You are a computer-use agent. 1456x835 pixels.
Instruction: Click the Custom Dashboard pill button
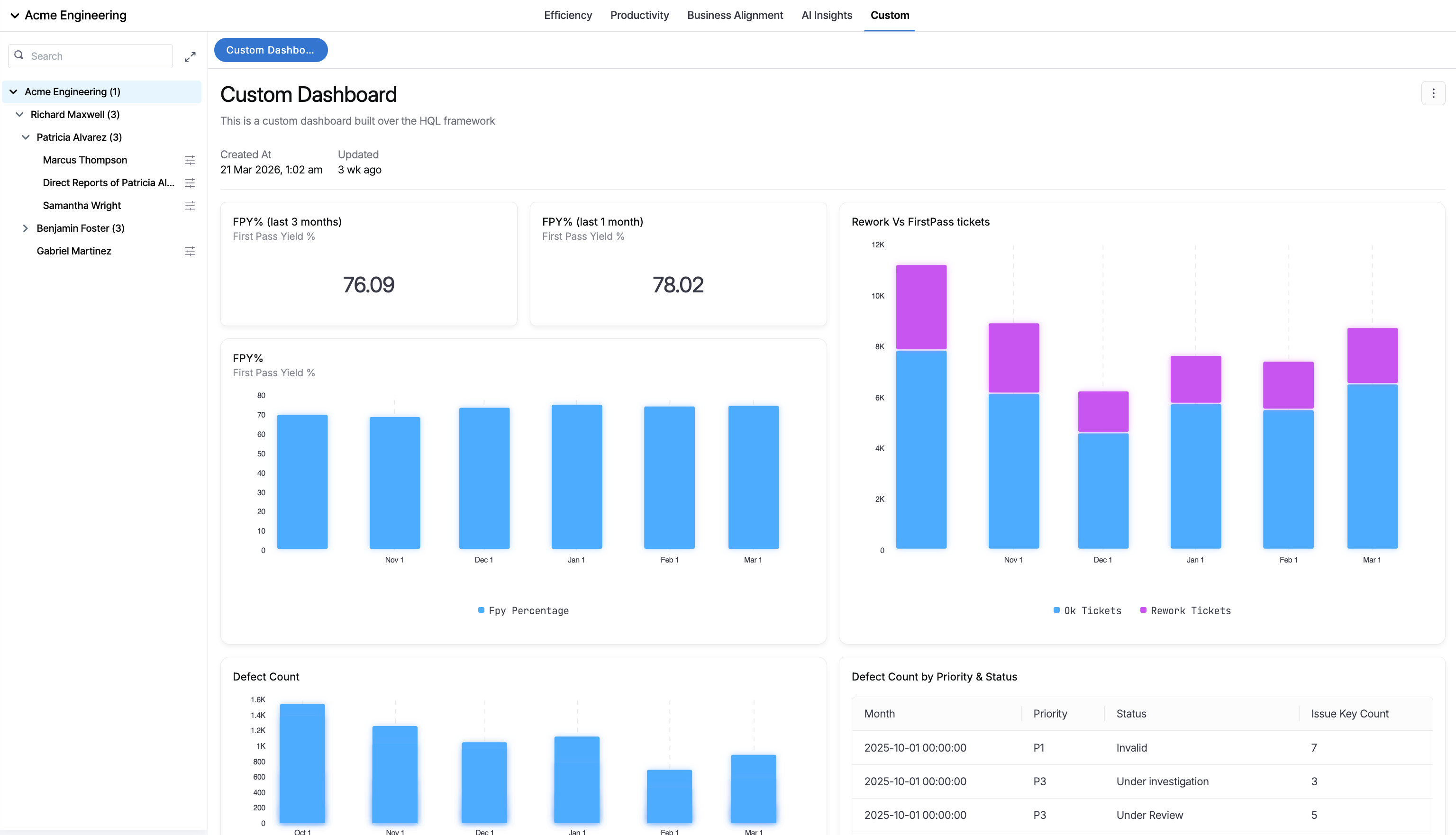271,50
